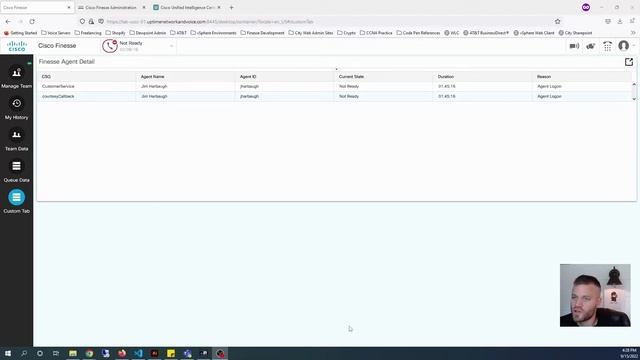Open the Voice Servers bookmark folder
This screenshot has width=640, height=360.
(56, 33)
